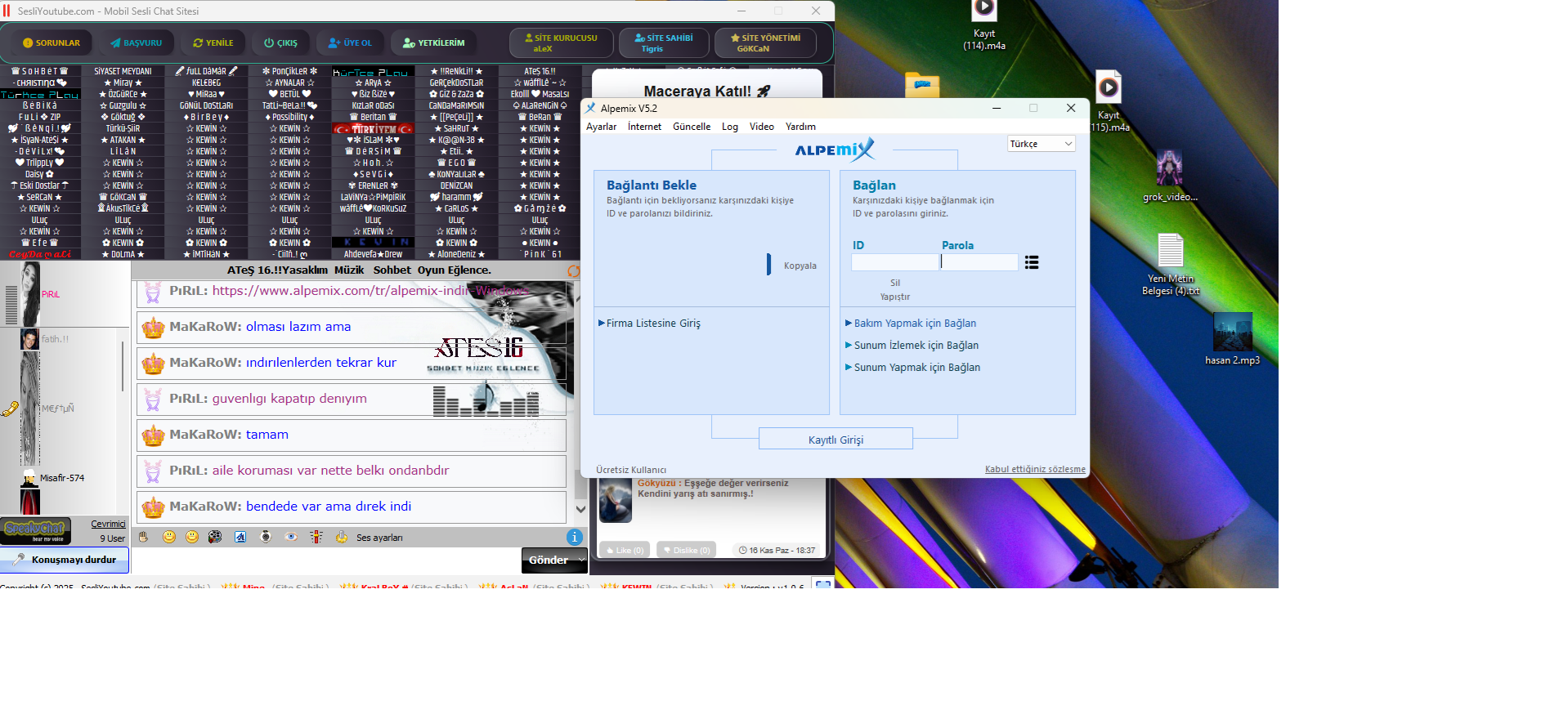Viewport: 1568px width, 710px height.
Task: Open the Video menu in Alpemix
Action: (761, 127)
